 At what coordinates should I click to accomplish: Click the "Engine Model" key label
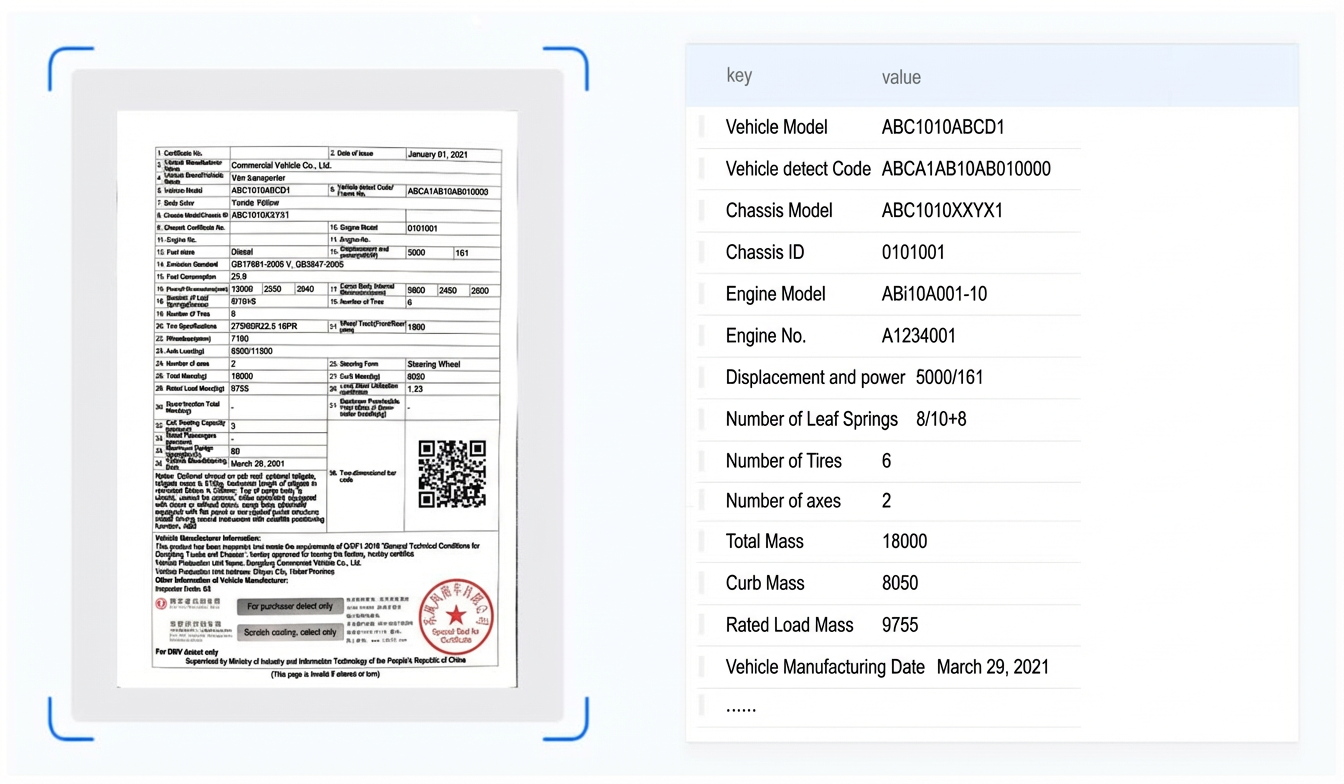point(776,294)
